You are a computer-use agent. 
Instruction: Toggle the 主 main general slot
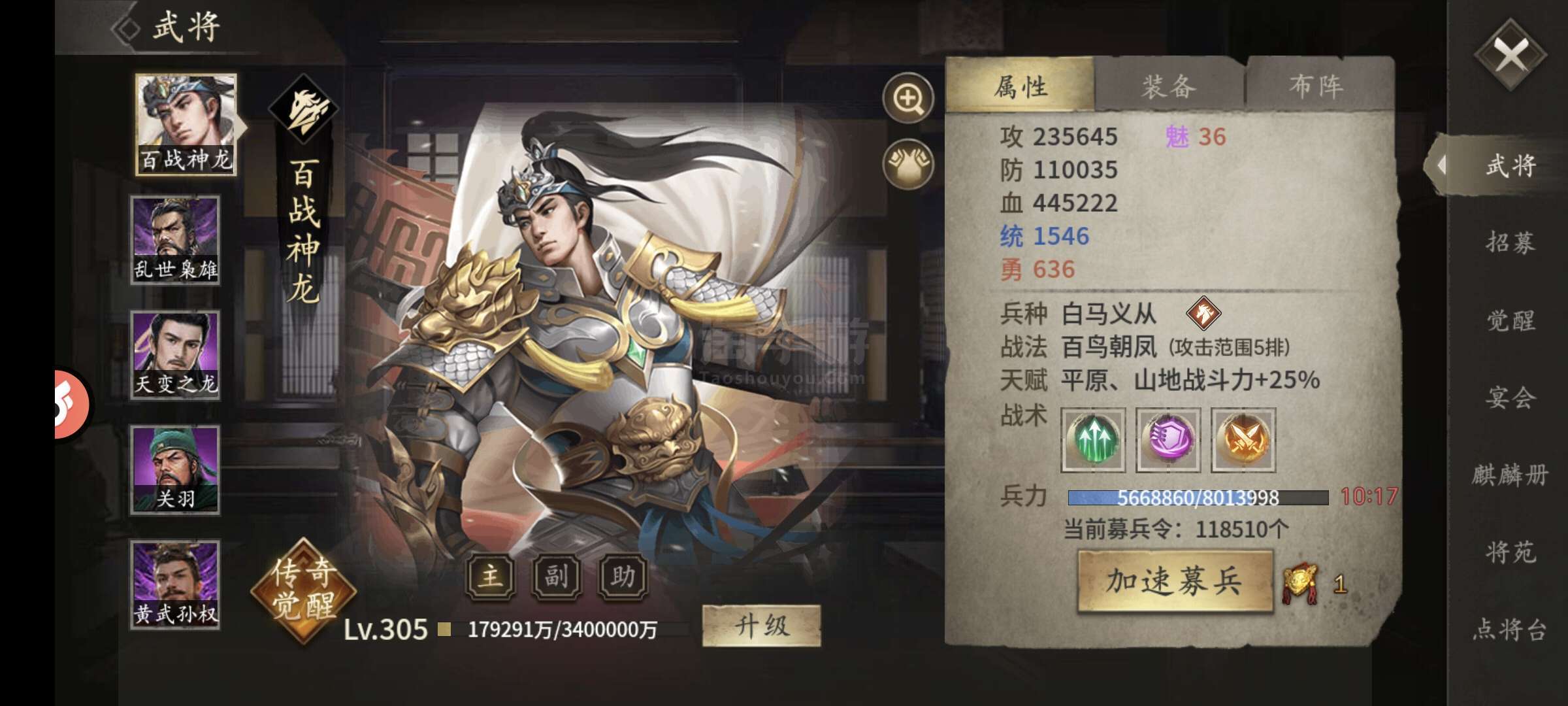click(491, 577)
